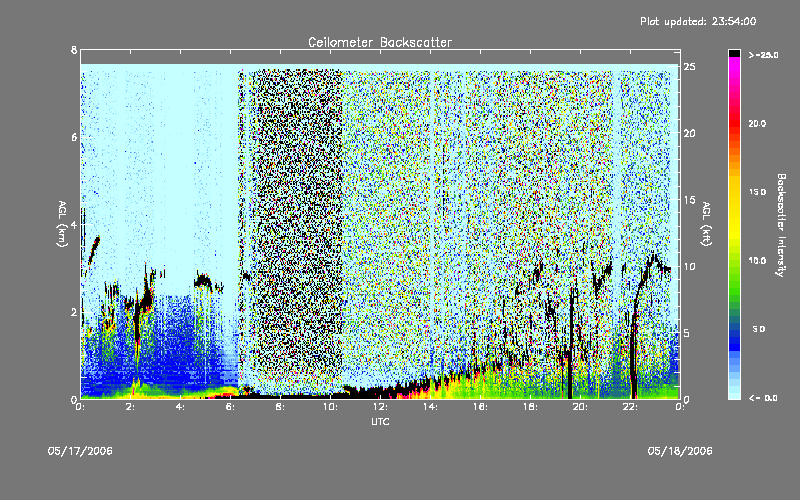Click the start date 05/17/2006

click(x=80, y=451)
